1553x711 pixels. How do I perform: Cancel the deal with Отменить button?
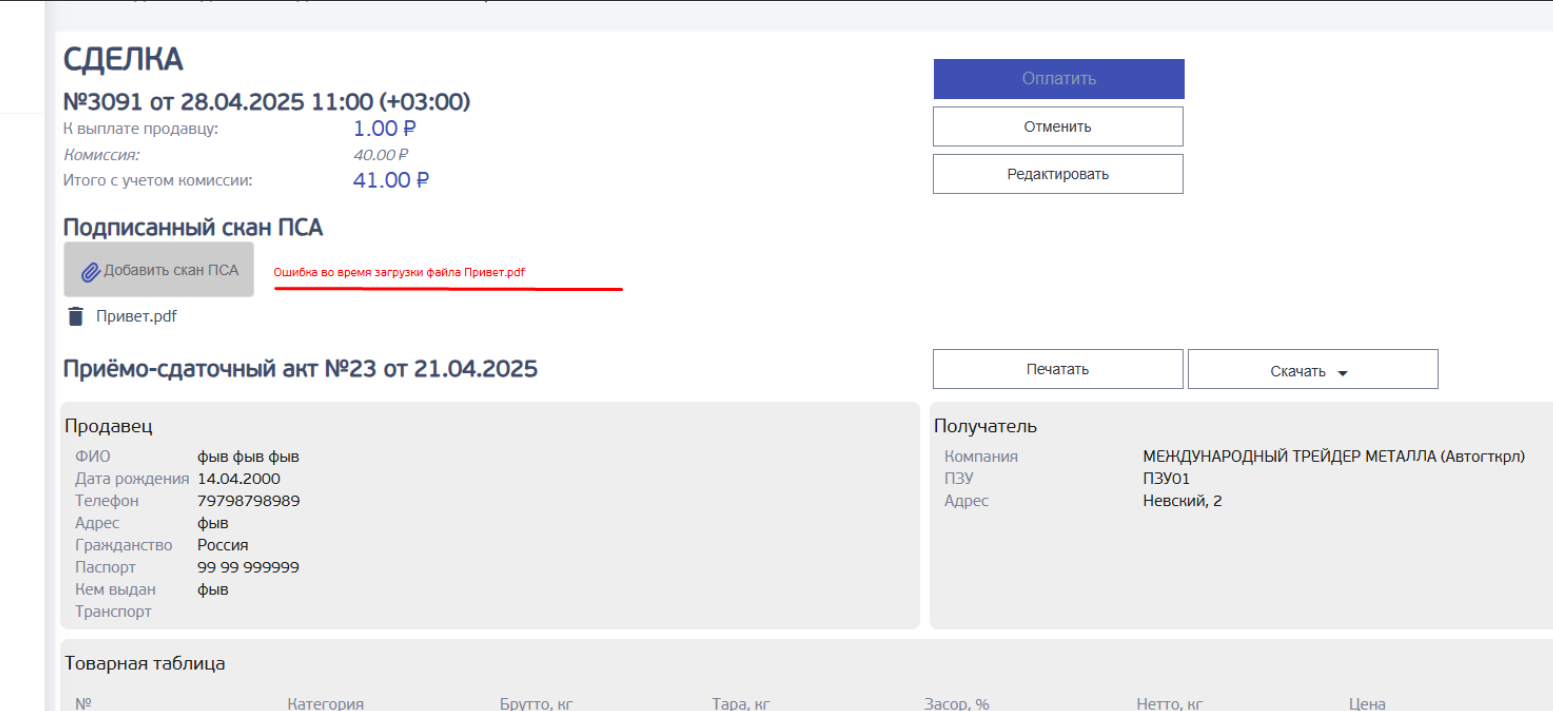[1057, 127]
